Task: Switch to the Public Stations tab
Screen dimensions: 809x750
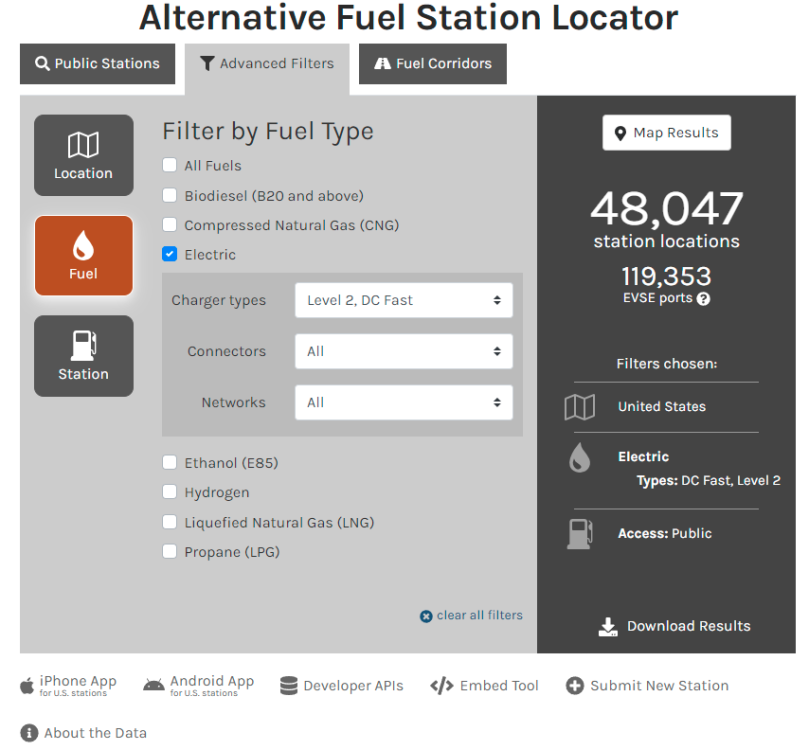Action: (x=98, y=64)
